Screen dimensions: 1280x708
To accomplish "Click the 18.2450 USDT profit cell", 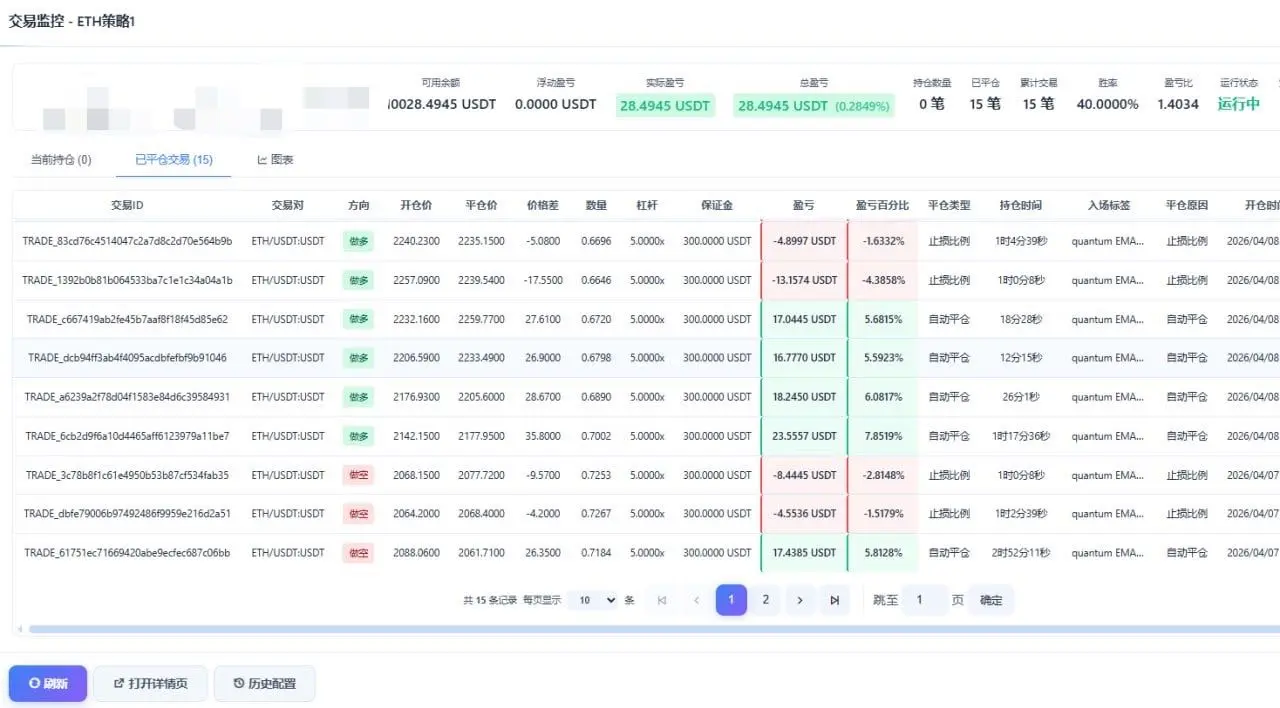I will (x=804, y=397).
